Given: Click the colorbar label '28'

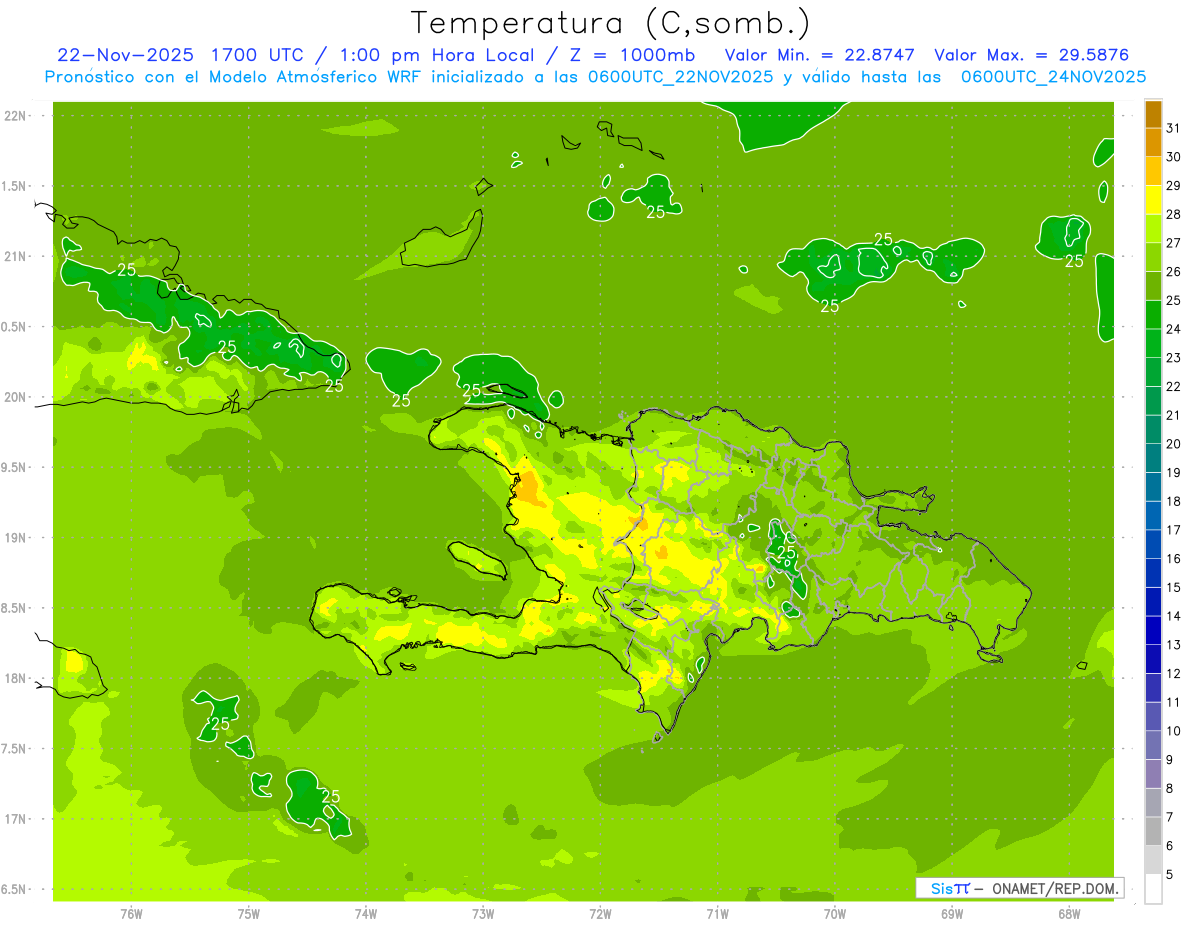Looking at the screenshot, I should tap(1174, 214).
